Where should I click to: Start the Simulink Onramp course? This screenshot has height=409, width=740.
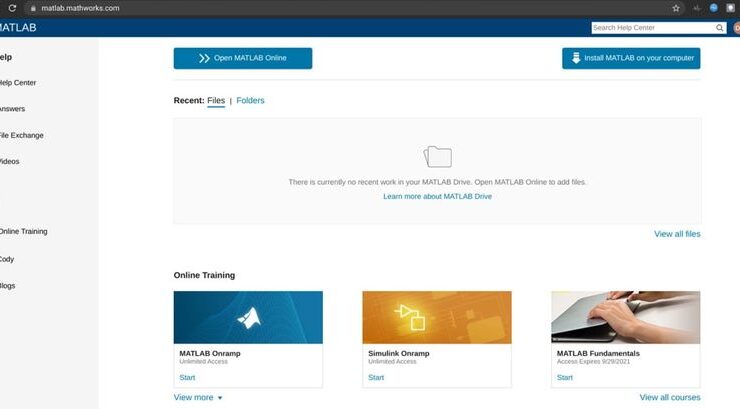[x=376, y=377]
